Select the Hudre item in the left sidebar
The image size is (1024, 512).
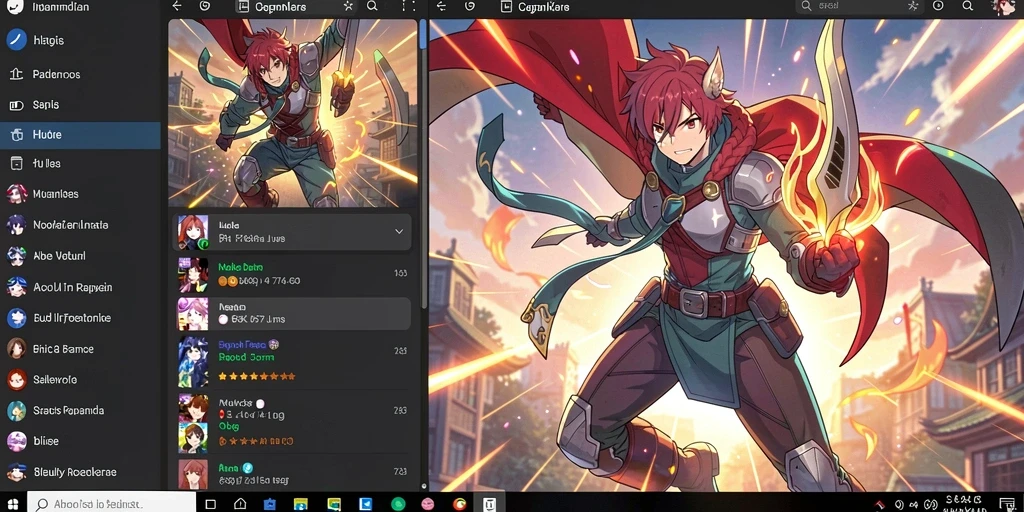point(80,135)
